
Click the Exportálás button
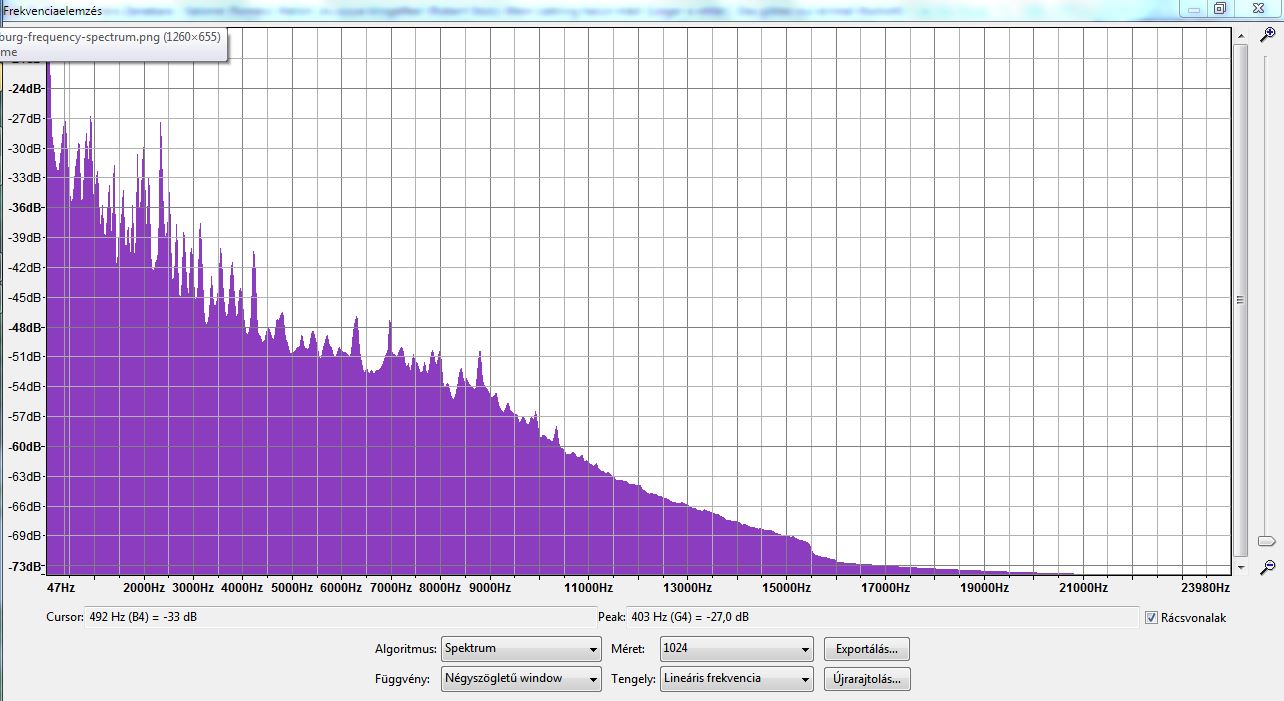tap(866, 649)
